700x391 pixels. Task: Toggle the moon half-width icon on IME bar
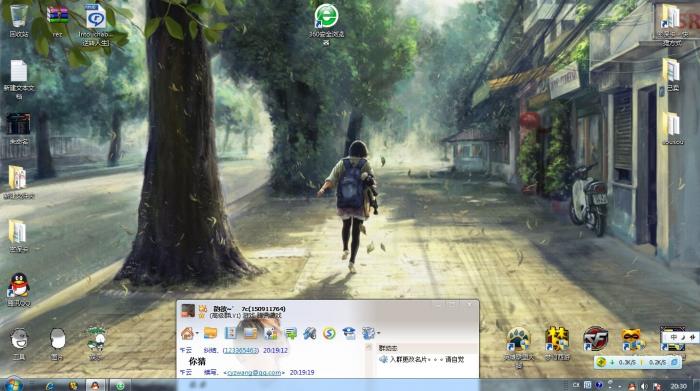(x=683, y=337)
